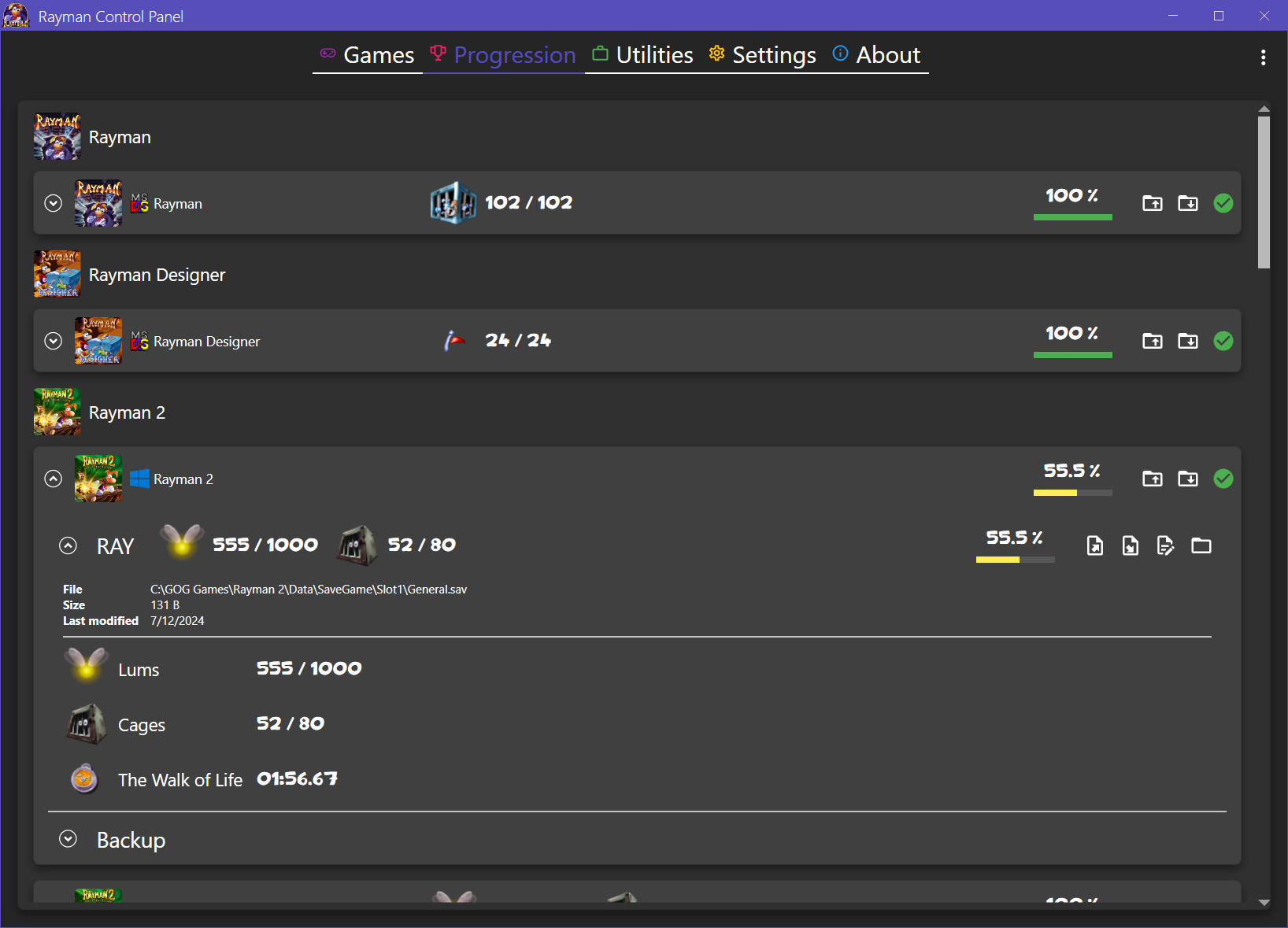Click the 24 / 24 levels count
Viewport: 1288px width, 928px height.
(x=518, y=340)
